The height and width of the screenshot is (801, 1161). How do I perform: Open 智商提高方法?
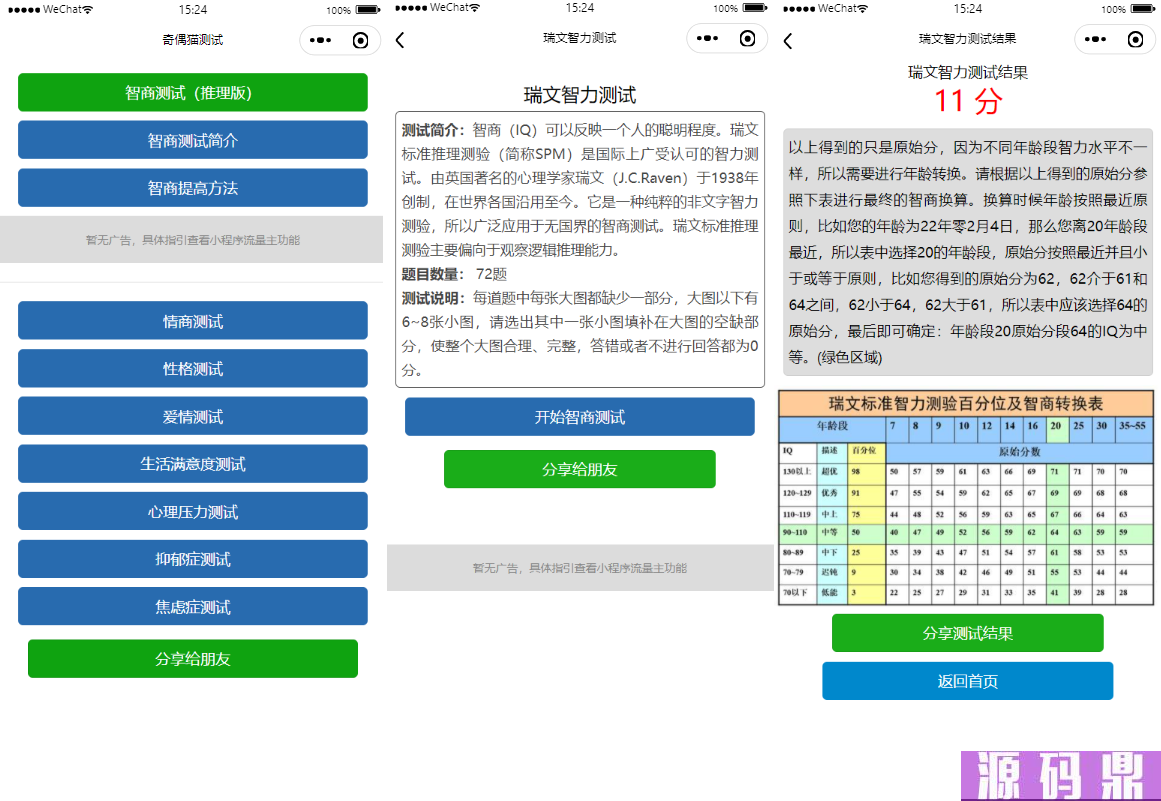pos(193,188)
